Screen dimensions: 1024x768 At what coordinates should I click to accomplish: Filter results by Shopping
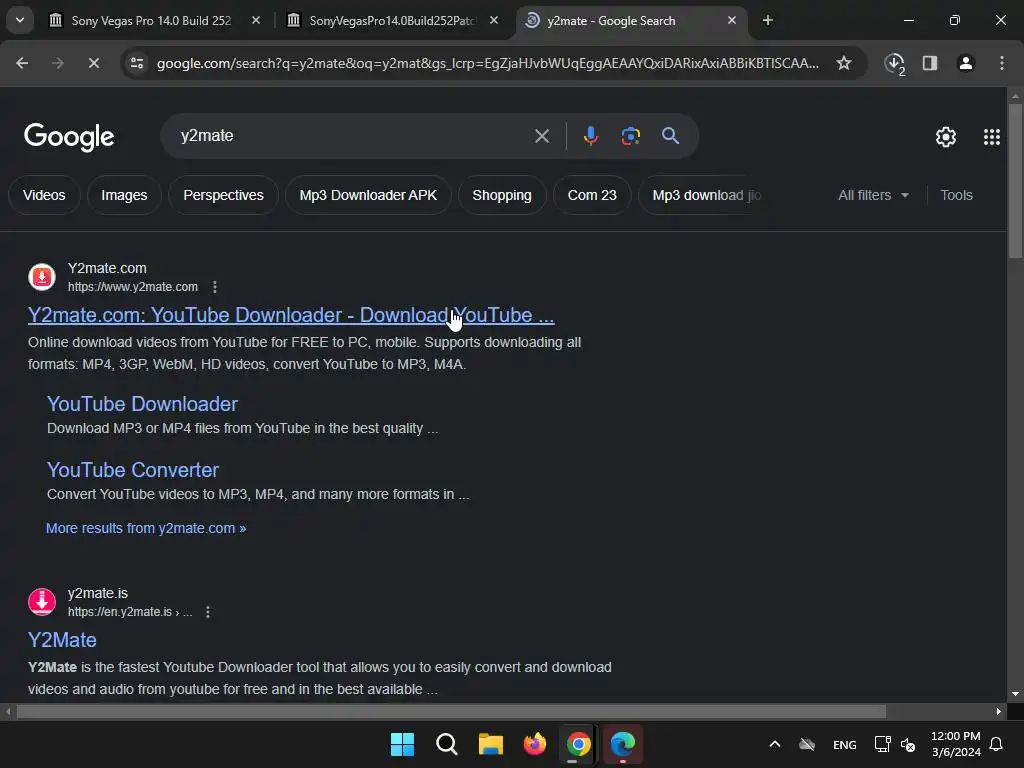[502, 195]
